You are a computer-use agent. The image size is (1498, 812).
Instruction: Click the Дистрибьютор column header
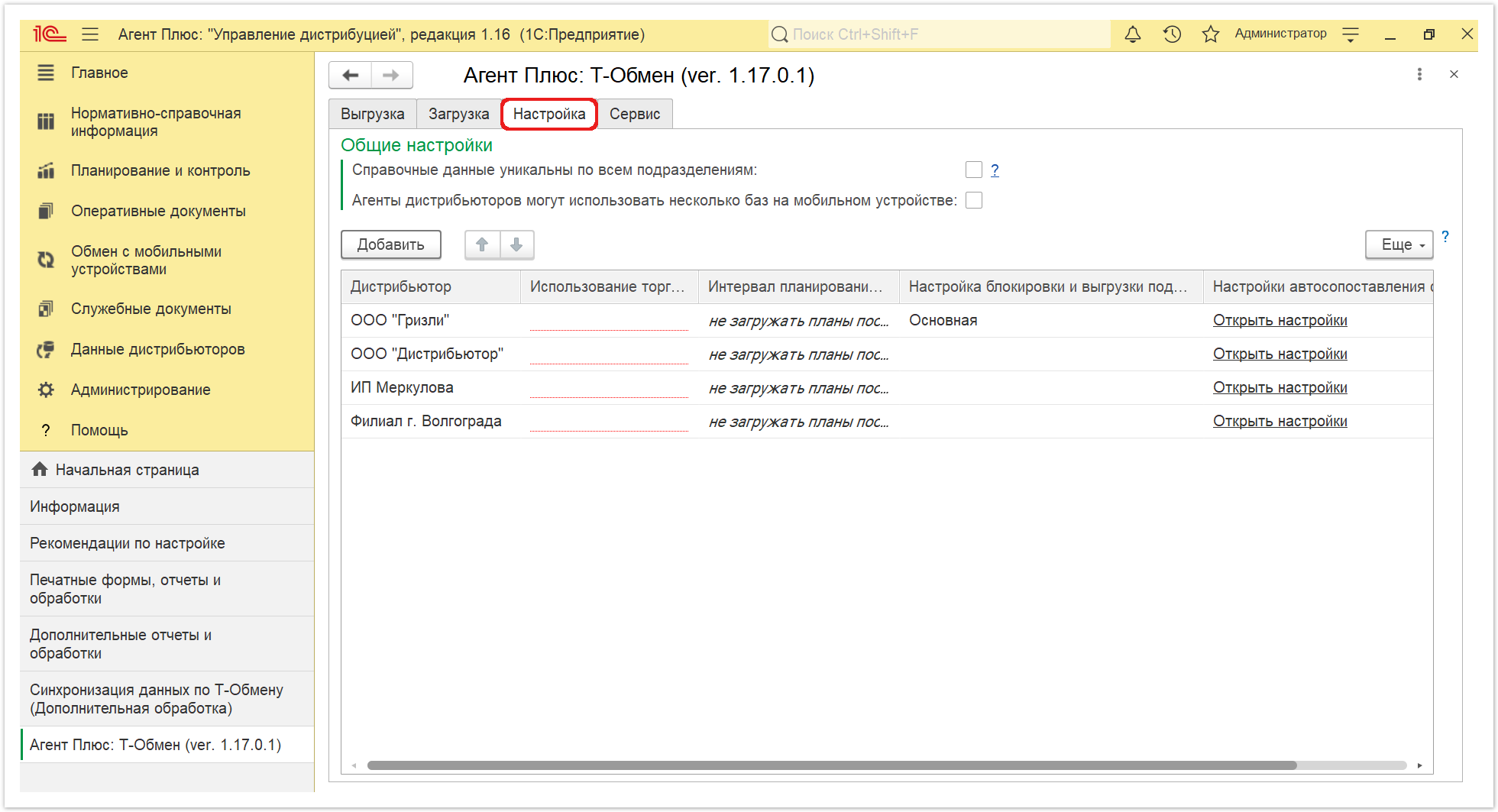pyautogui.click(x=431, y=286)
